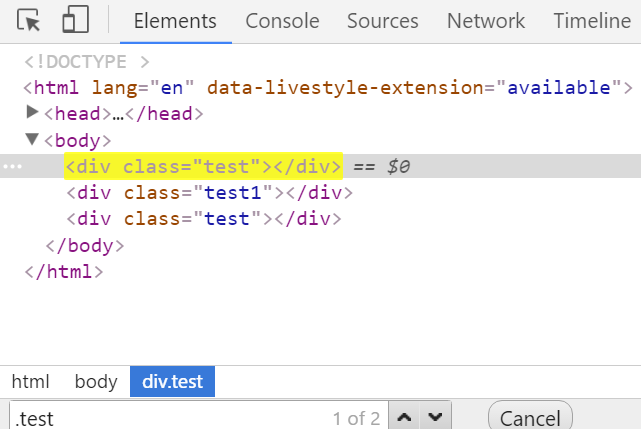
Task: Select the highlighted div class test node
Action: click(x=203, y=166)
